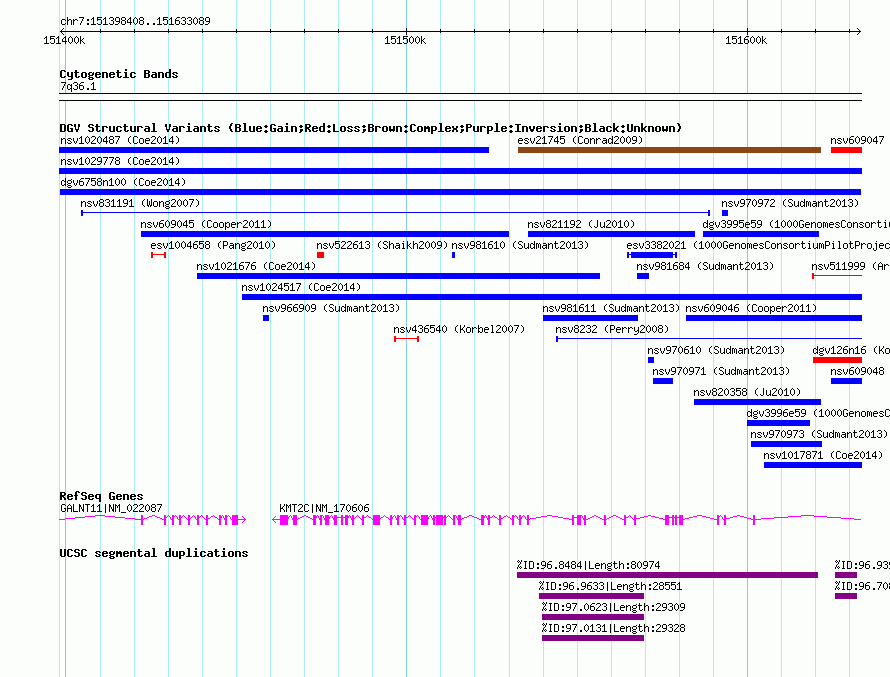Click the DGV Structural Variants track title
890x677 pixels.
coord(371,128)
